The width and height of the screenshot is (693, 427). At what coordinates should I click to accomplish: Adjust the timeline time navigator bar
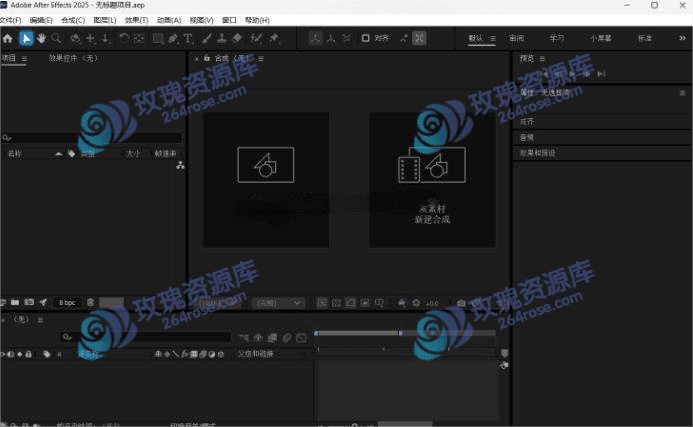[358, 333]
